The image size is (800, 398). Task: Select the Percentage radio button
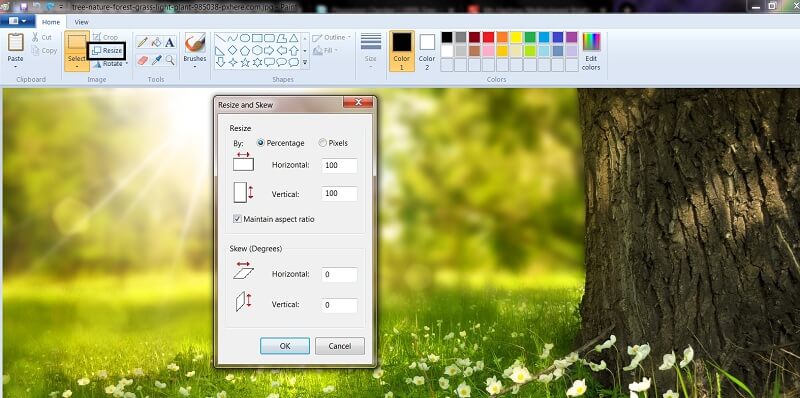[x=261, y=143]
